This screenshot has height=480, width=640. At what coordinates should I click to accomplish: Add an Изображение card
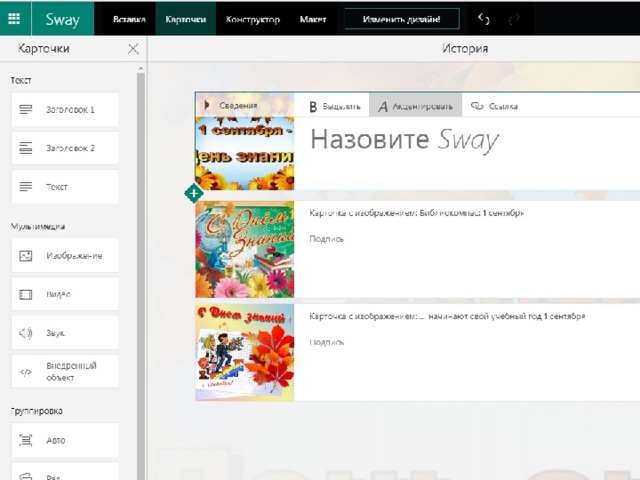[x=65, y=256]
